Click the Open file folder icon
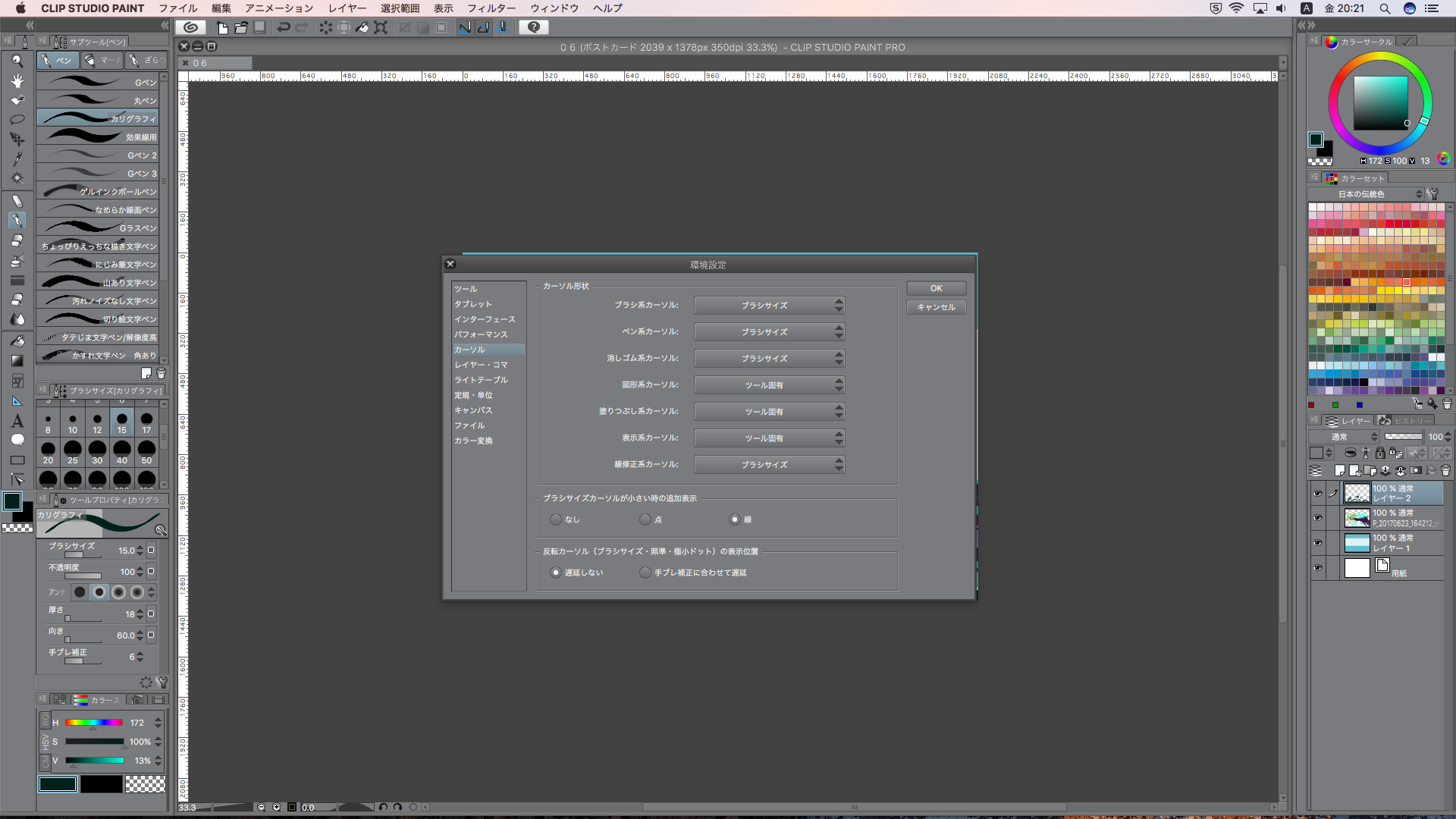Viewport: 1456px width, 819px height. 241,27
